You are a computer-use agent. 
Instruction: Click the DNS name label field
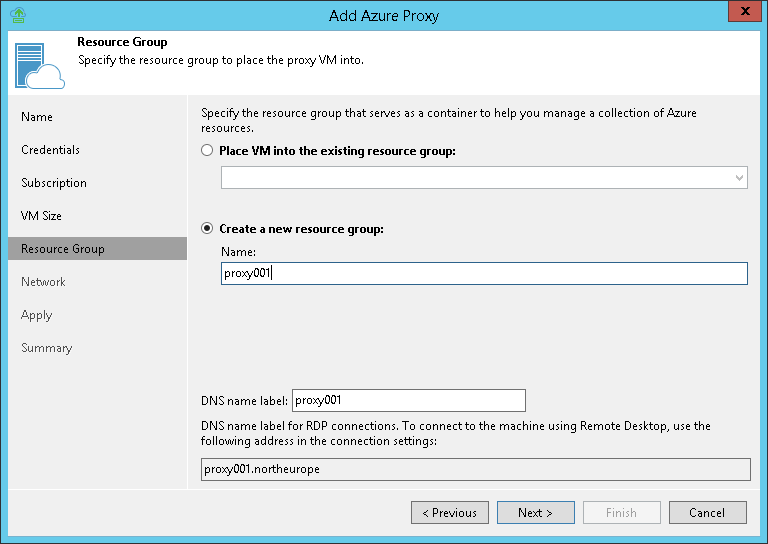pyautogui.click(x=408, y=400)
